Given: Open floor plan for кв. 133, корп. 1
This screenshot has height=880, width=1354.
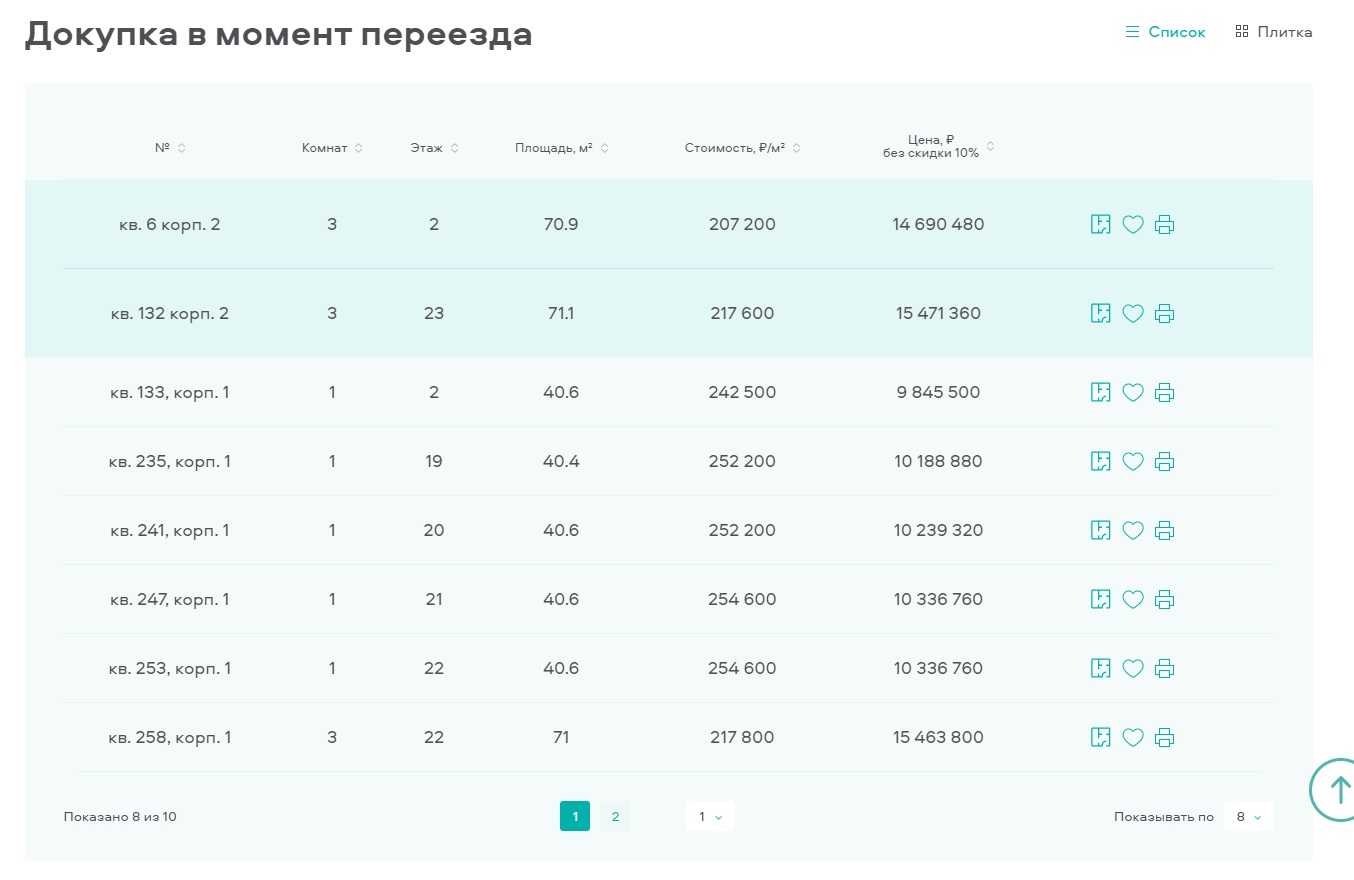Looking at the screenshot, I should [x=1100, y=392].
